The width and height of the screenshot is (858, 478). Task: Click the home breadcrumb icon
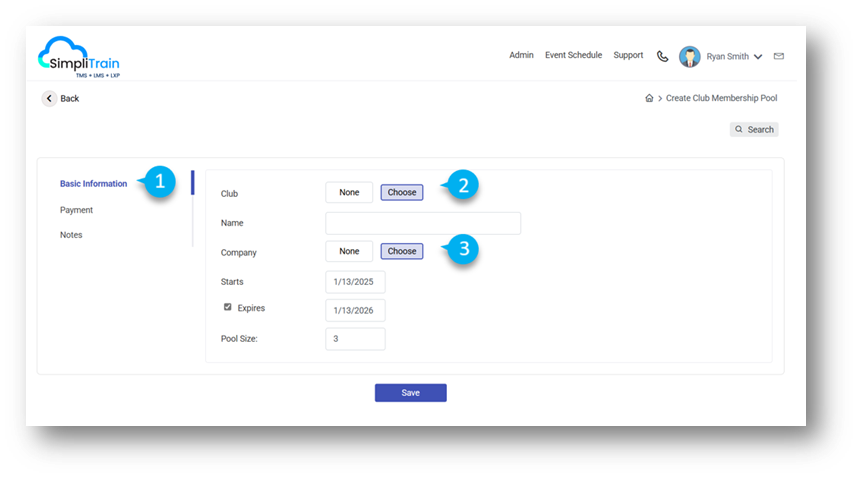(649, 98)
